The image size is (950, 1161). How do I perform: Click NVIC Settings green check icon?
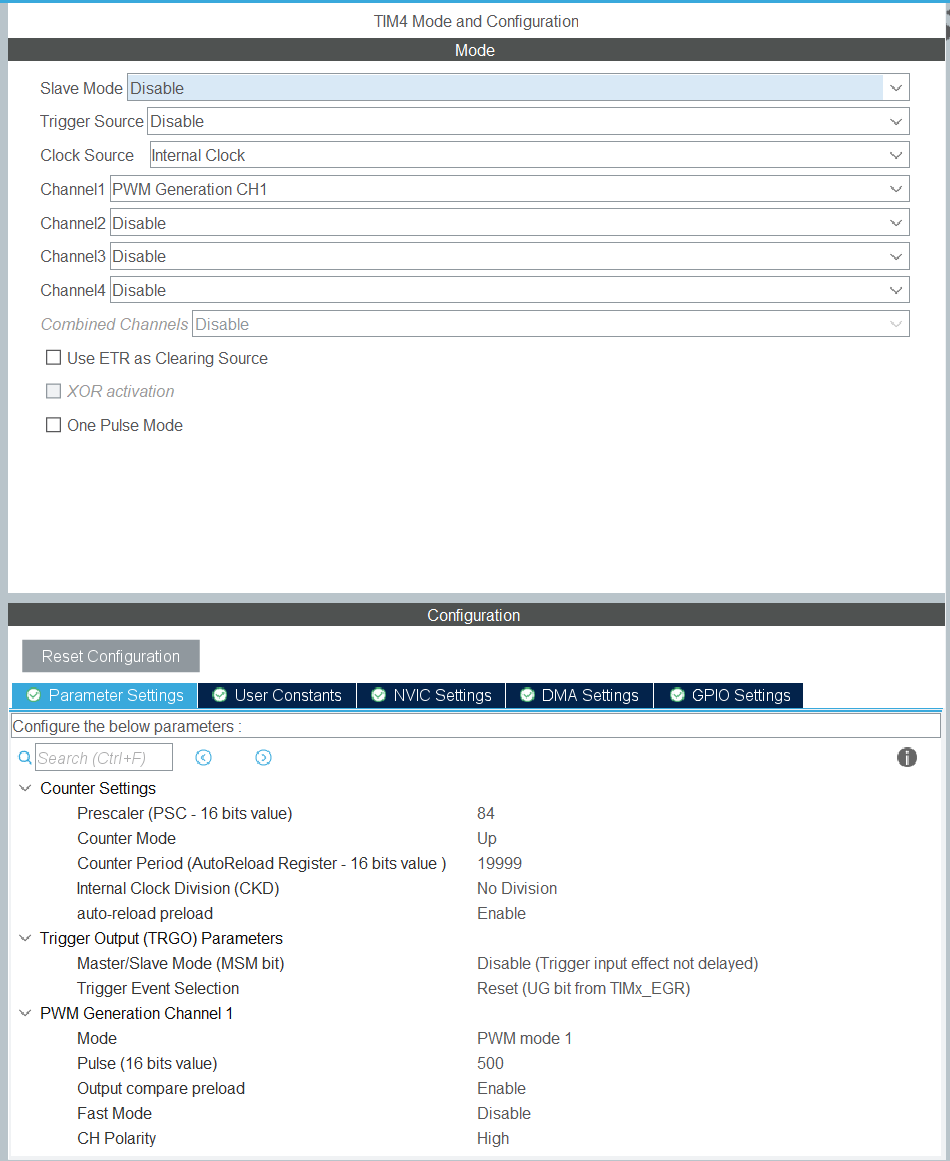pos(378,695)
